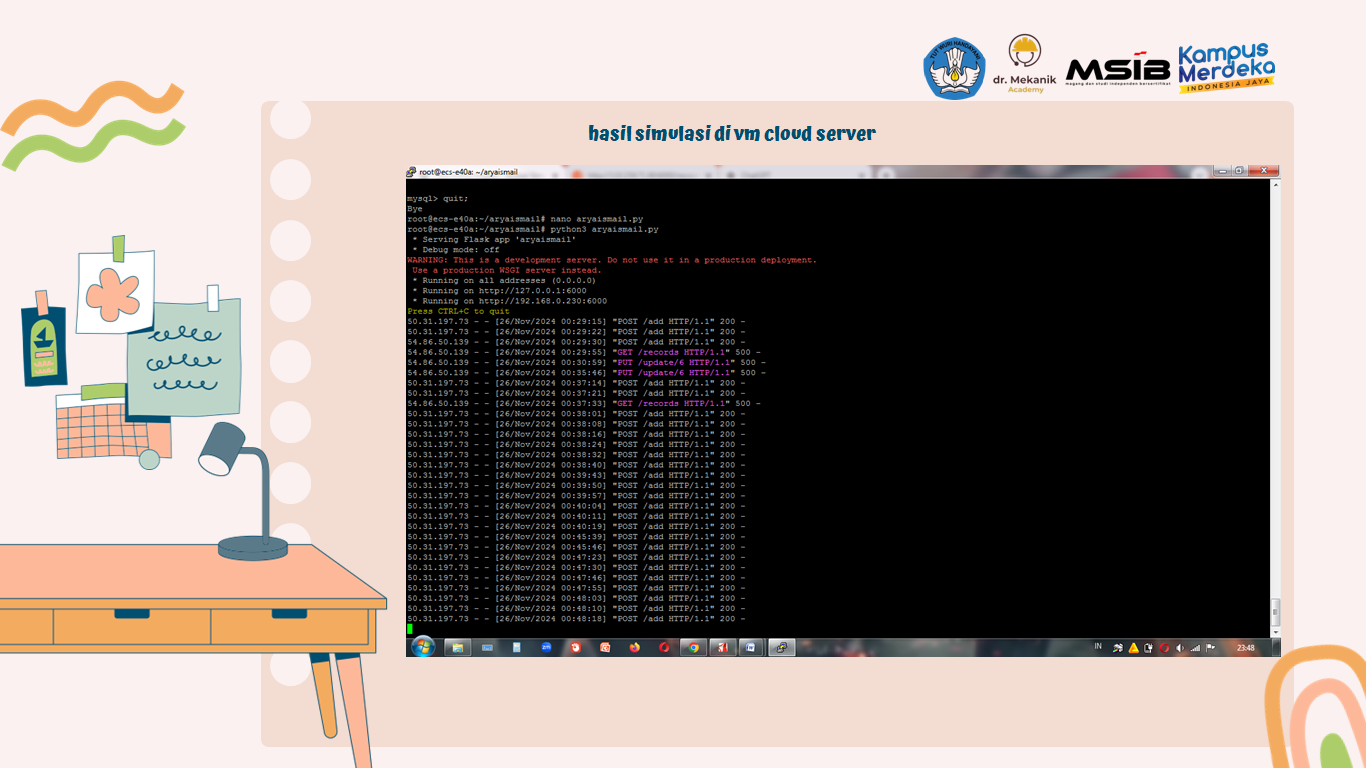Click 'Running on all addresses (0.0.0.0)'
This screenshot has height=768, width=1366.
[503, 280]
